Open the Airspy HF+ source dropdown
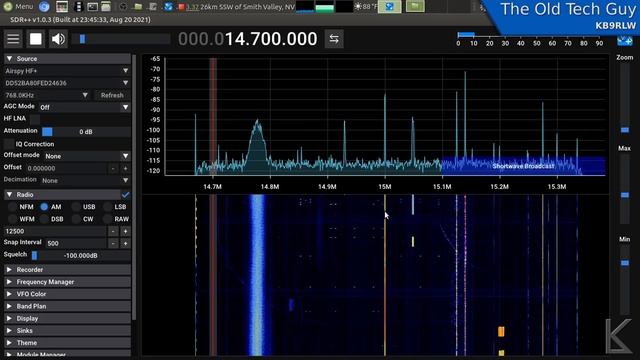640x360 pixels. pyautogui.click(x=67, y=71)
